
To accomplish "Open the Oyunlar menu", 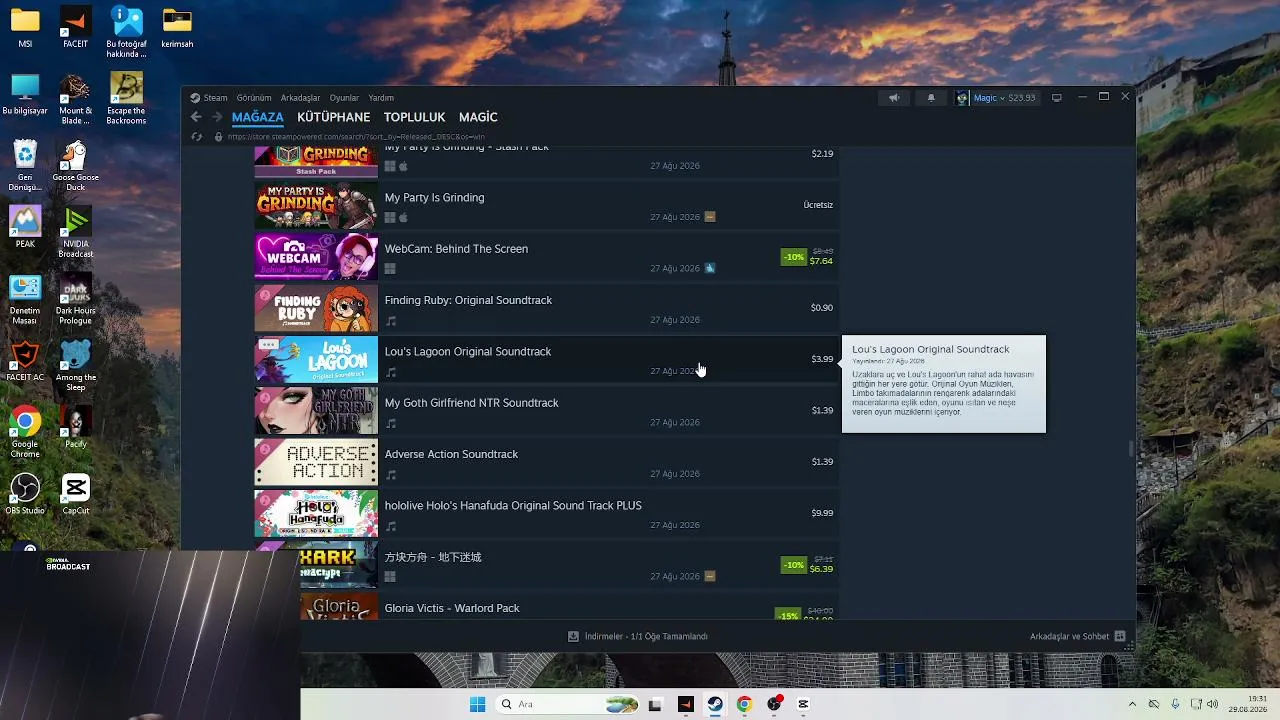I will 344,98.
